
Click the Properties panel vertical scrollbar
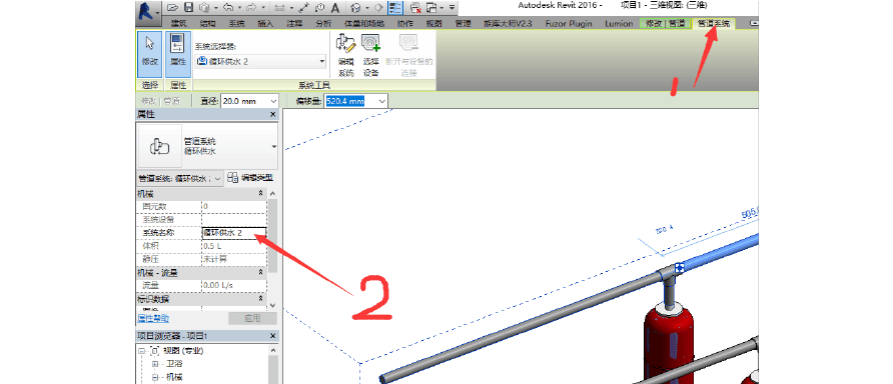[272, 251]
